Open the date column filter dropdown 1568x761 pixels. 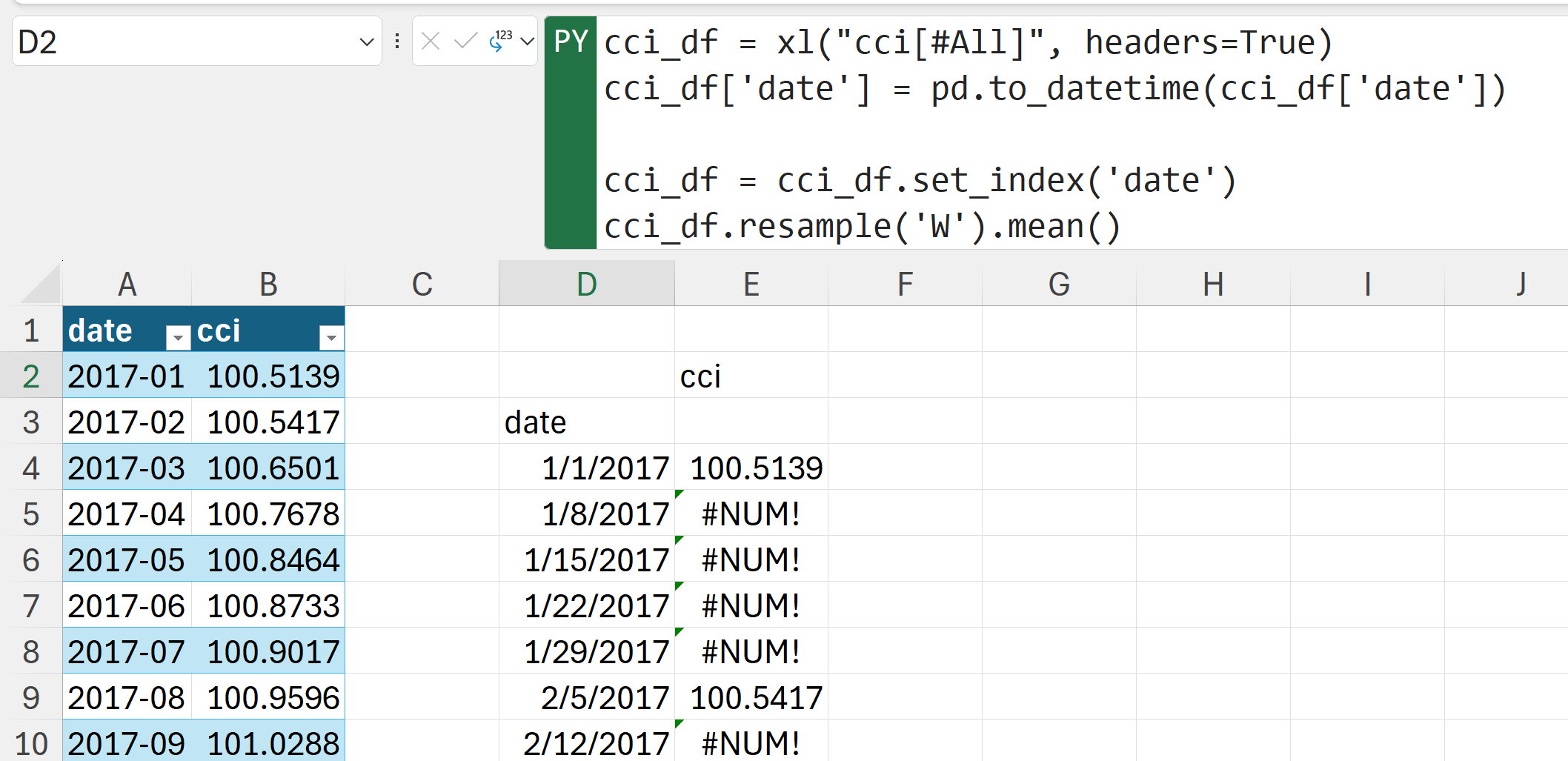click(178, 338)
